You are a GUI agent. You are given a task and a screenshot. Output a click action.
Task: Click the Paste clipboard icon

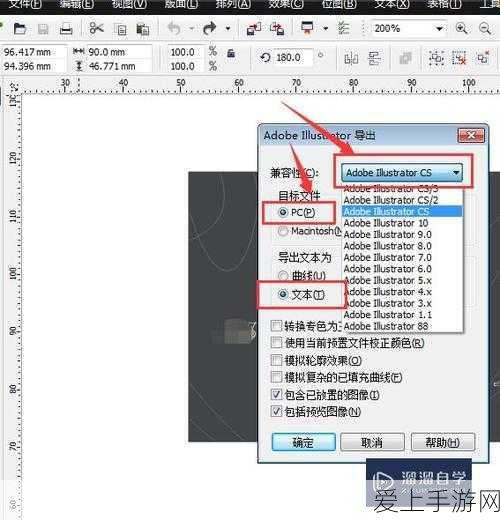[143, 29]
